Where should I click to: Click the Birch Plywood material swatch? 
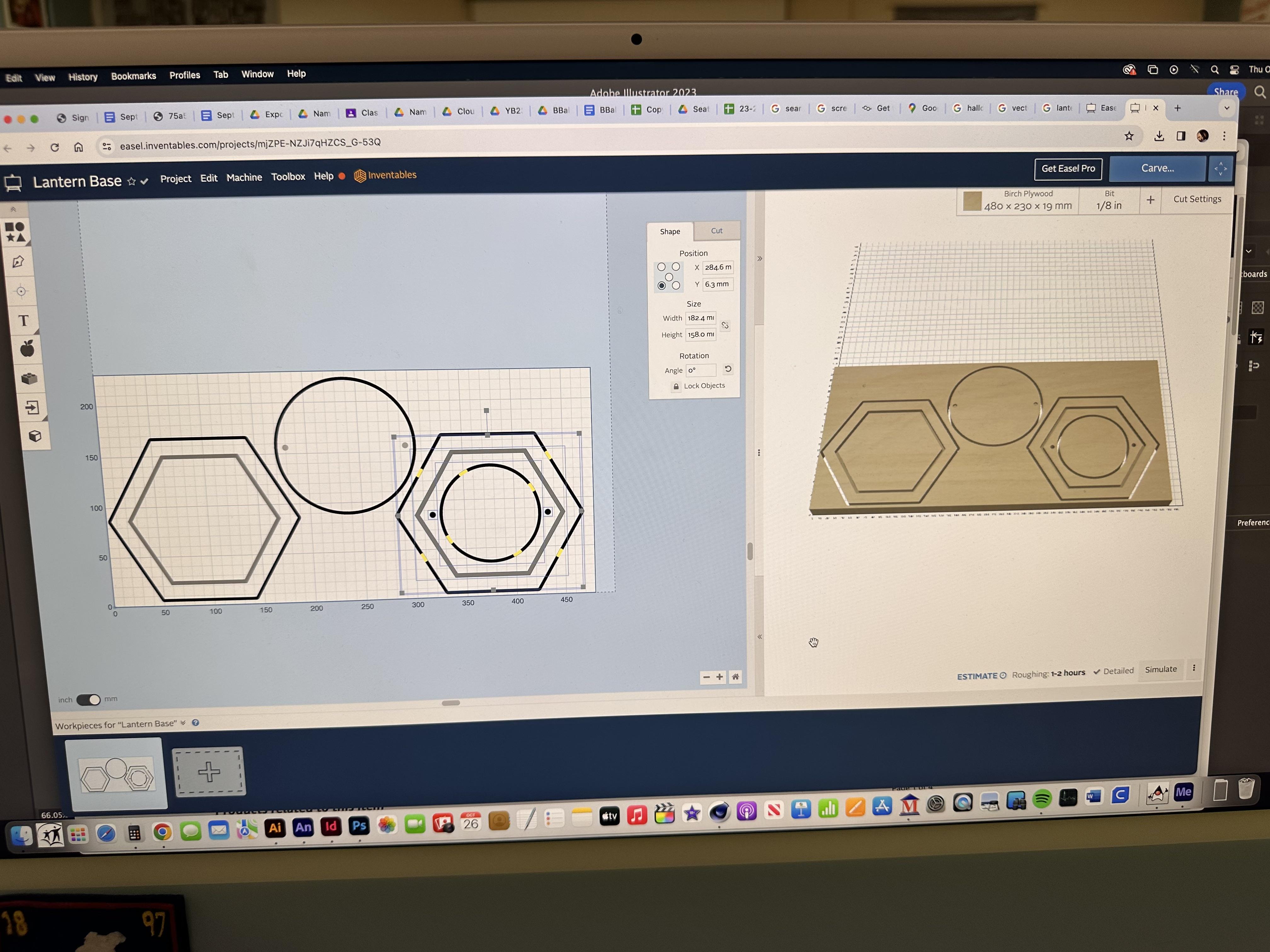click(972, 201)
